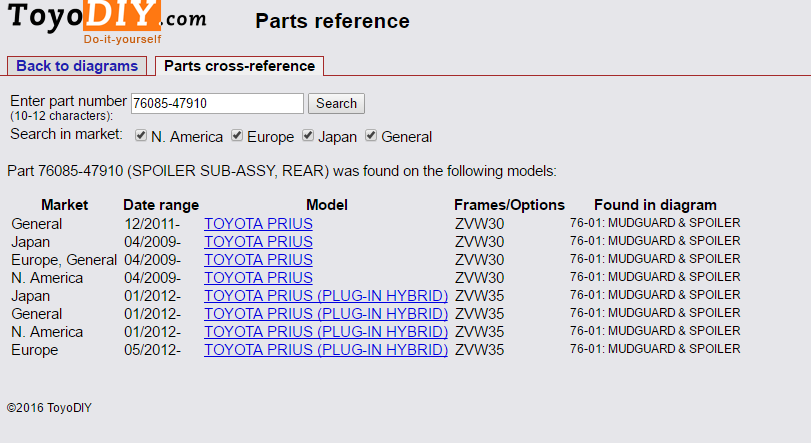Click the Europe, General market cell
This screenshot has width=811, height=443.
[x=64, y=260]
